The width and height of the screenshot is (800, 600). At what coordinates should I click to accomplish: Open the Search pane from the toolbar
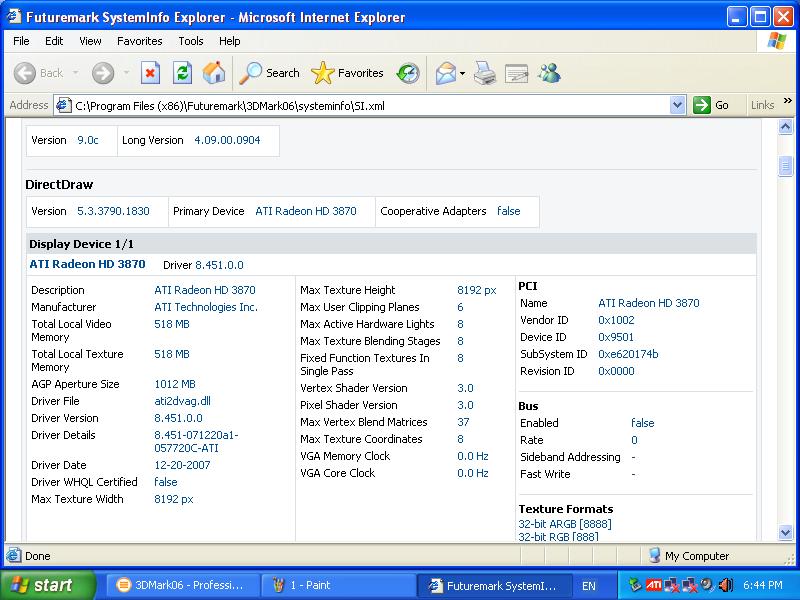(x=270, y=73)
